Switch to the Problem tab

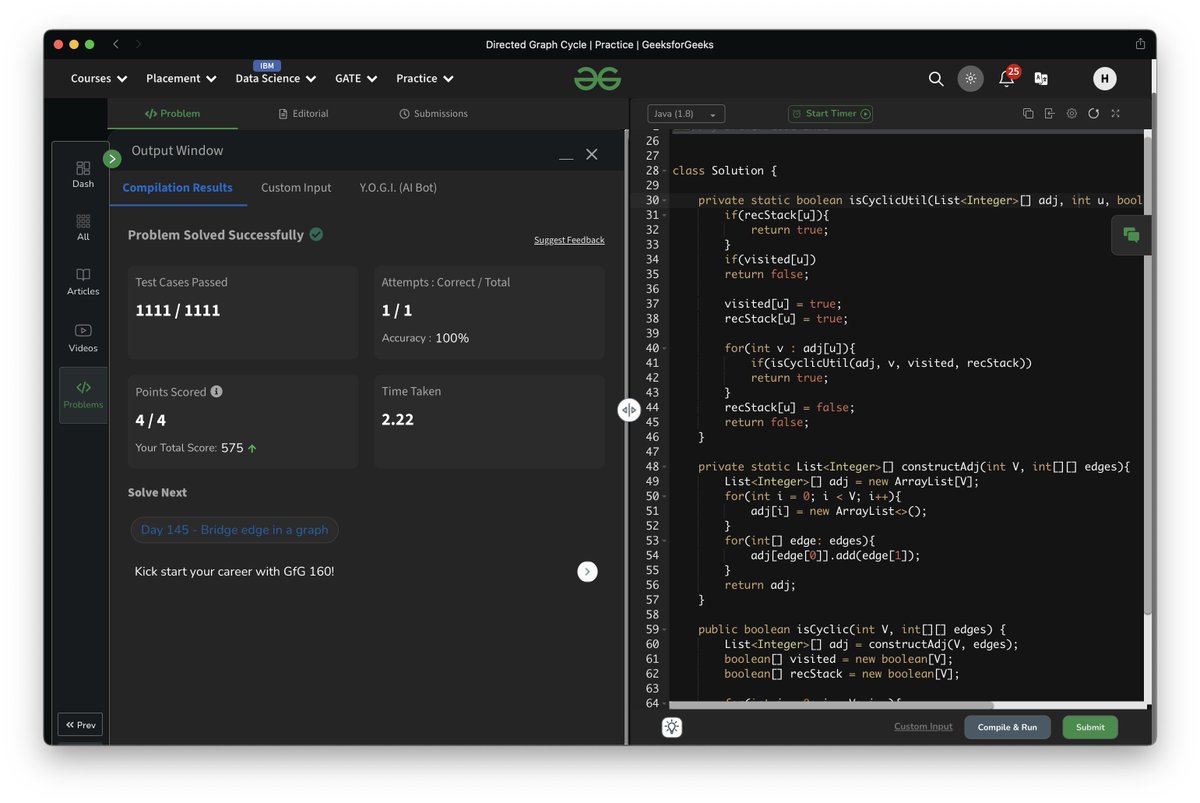pos(173,114)
